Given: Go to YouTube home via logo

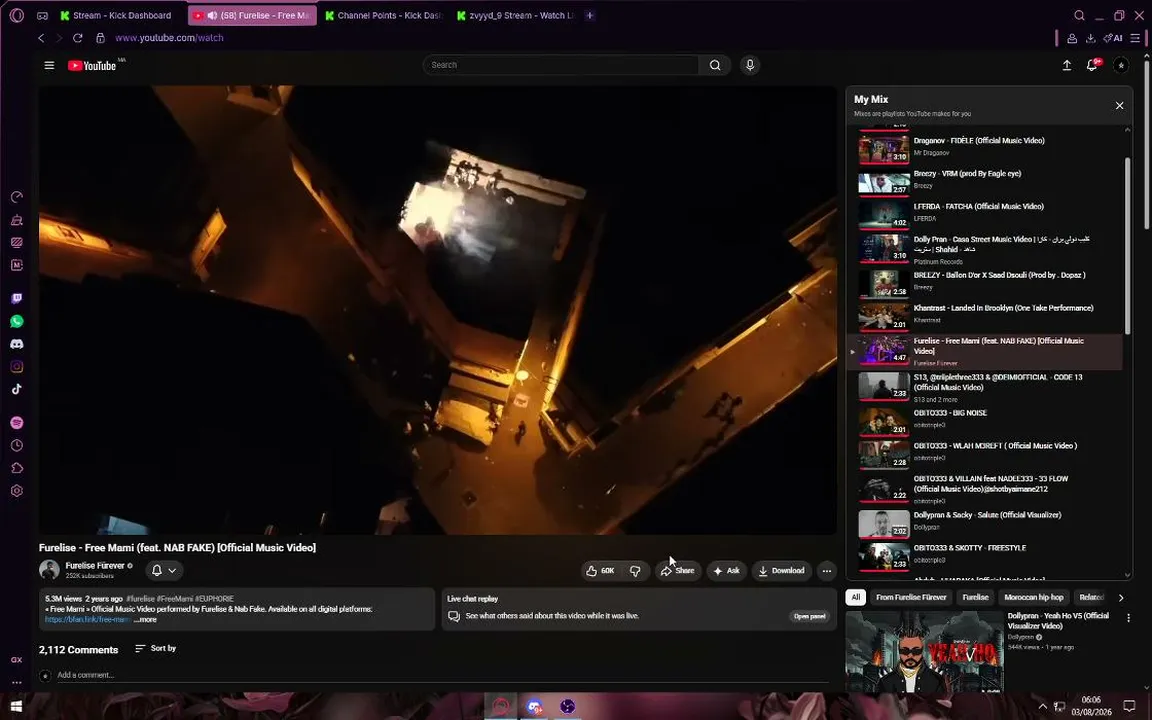Looking at the screenshot, I should point(93,65).
